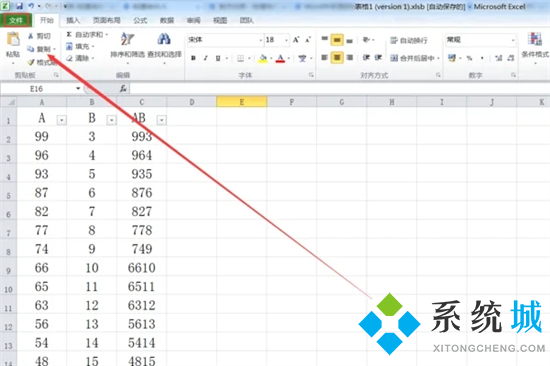Toggle Bold formatting
The width and height of the screenshot is (550, 366).
(193, 58)
